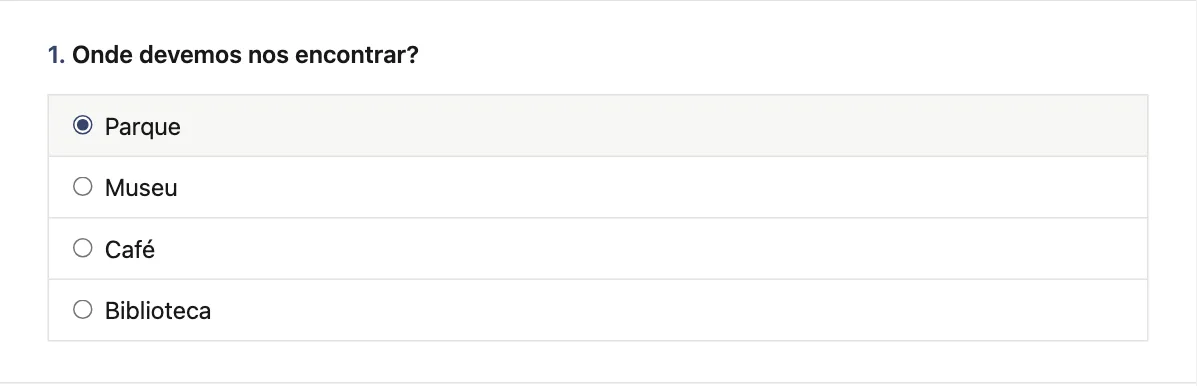Click the question title Onde devemos nos encontrar
Image resolution: width=1197 pixels, height=386 pixels.
pos(245,55)
